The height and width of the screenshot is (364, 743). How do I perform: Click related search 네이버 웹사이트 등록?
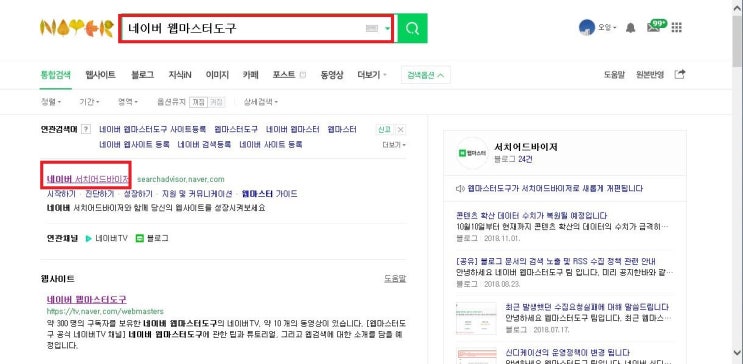134,144
